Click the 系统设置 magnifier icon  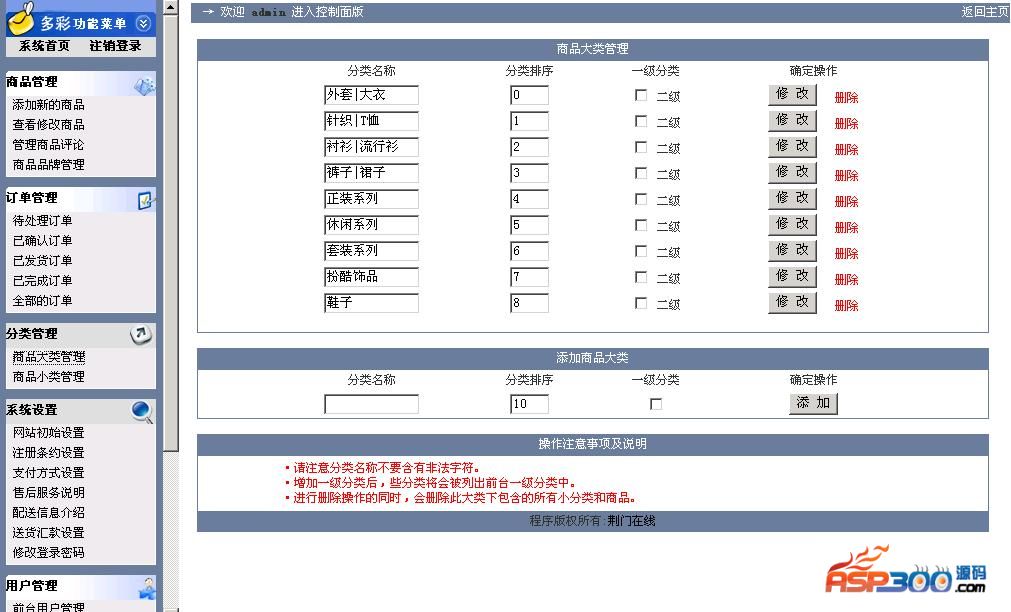click(142, 411)
